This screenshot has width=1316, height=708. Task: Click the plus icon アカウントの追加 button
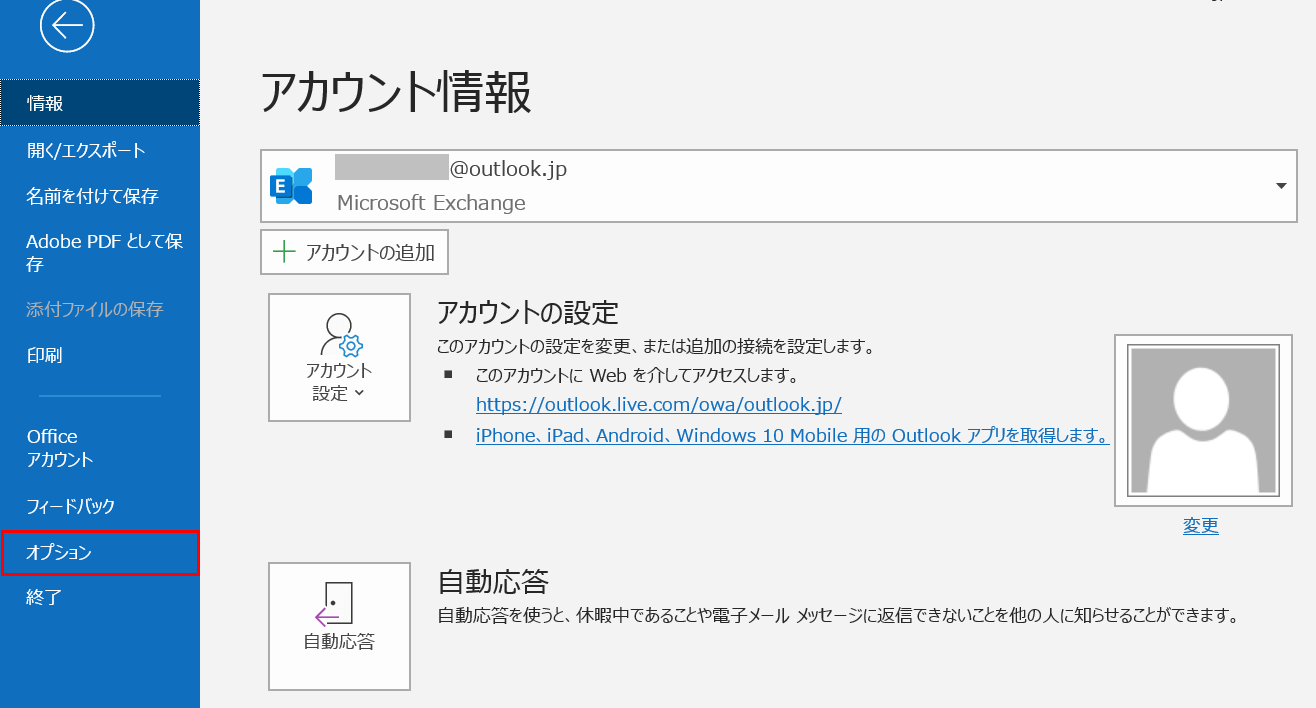click(x=355, y=252)
